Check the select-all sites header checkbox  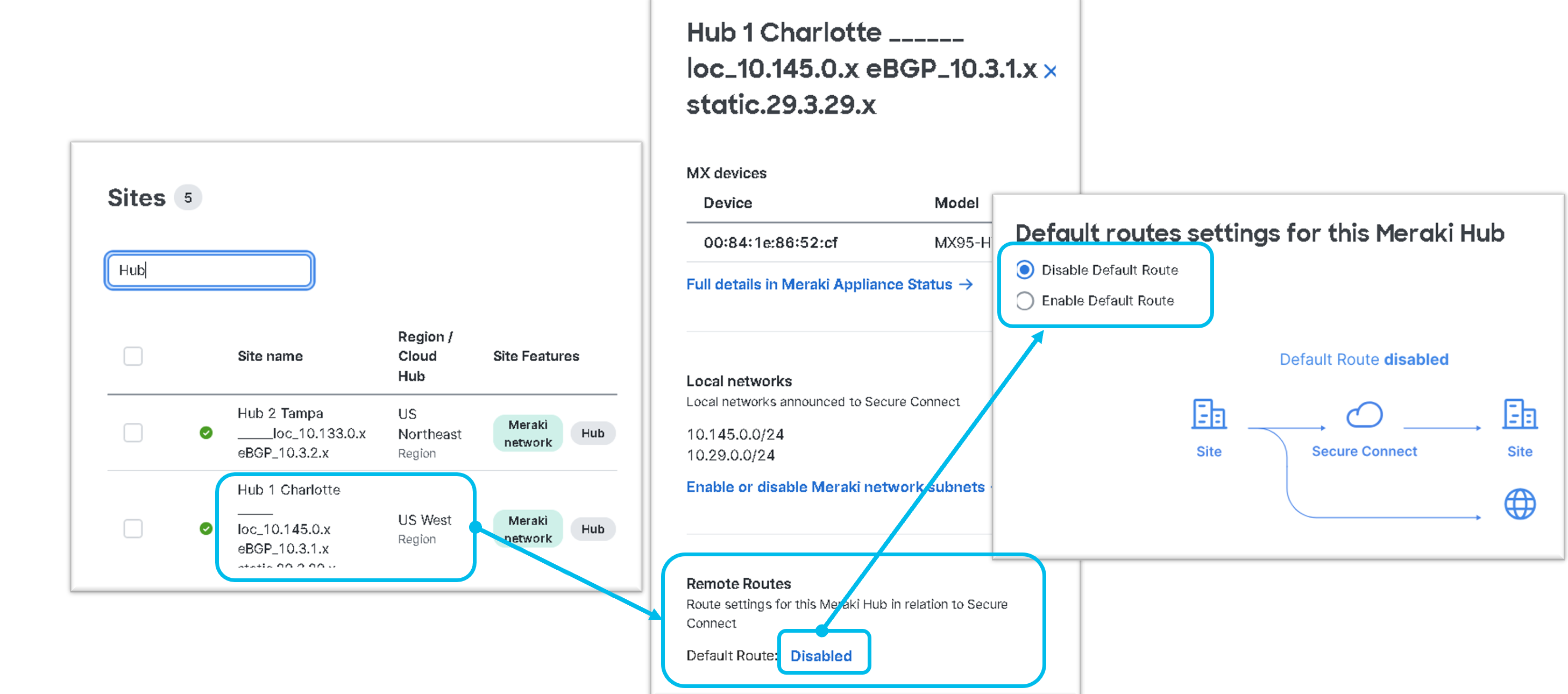coord(133,356)
